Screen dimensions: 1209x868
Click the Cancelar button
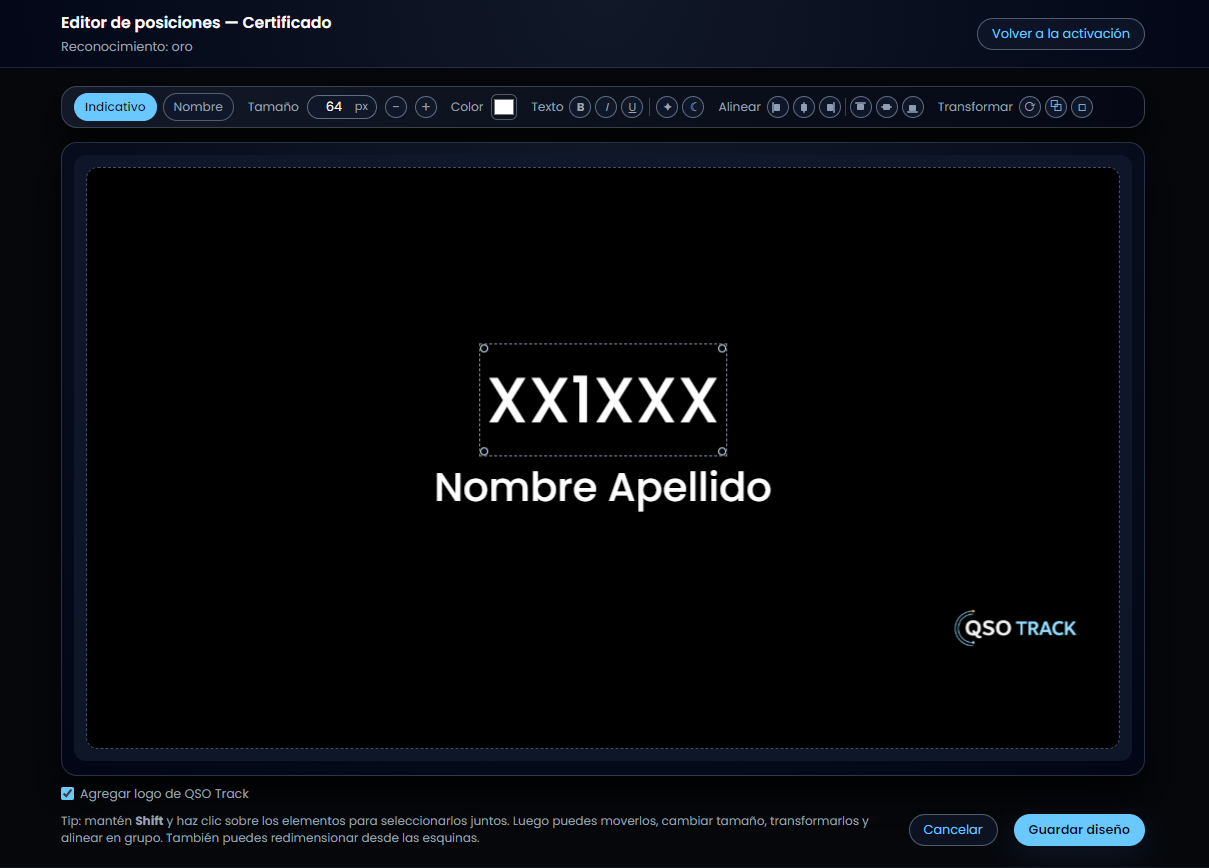click(x=953, y=830)
